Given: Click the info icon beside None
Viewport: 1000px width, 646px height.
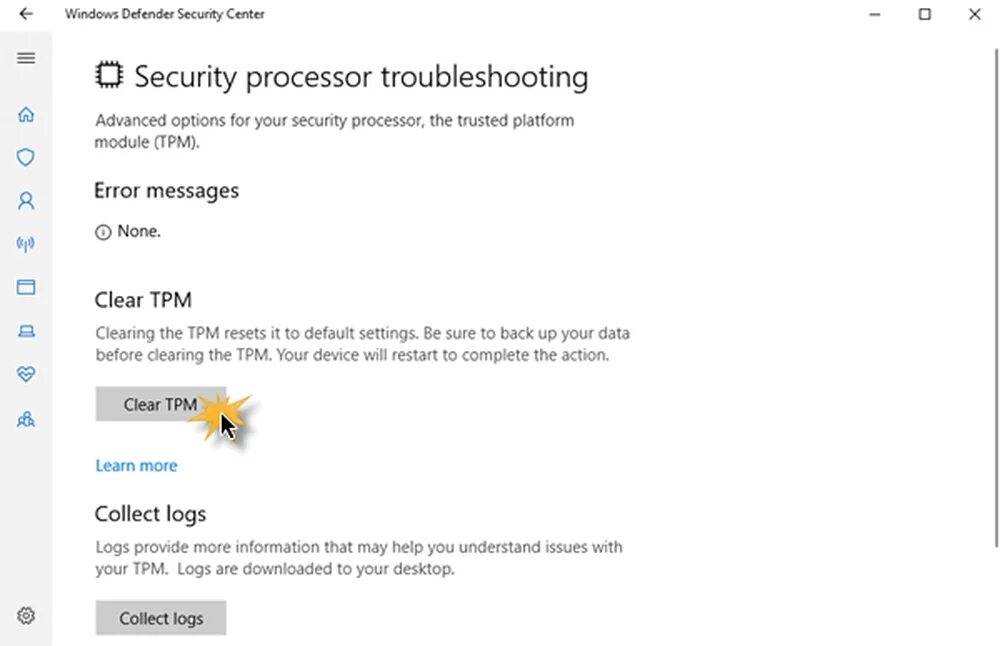Looking at the screenshot, I should (x=102, y=232).
